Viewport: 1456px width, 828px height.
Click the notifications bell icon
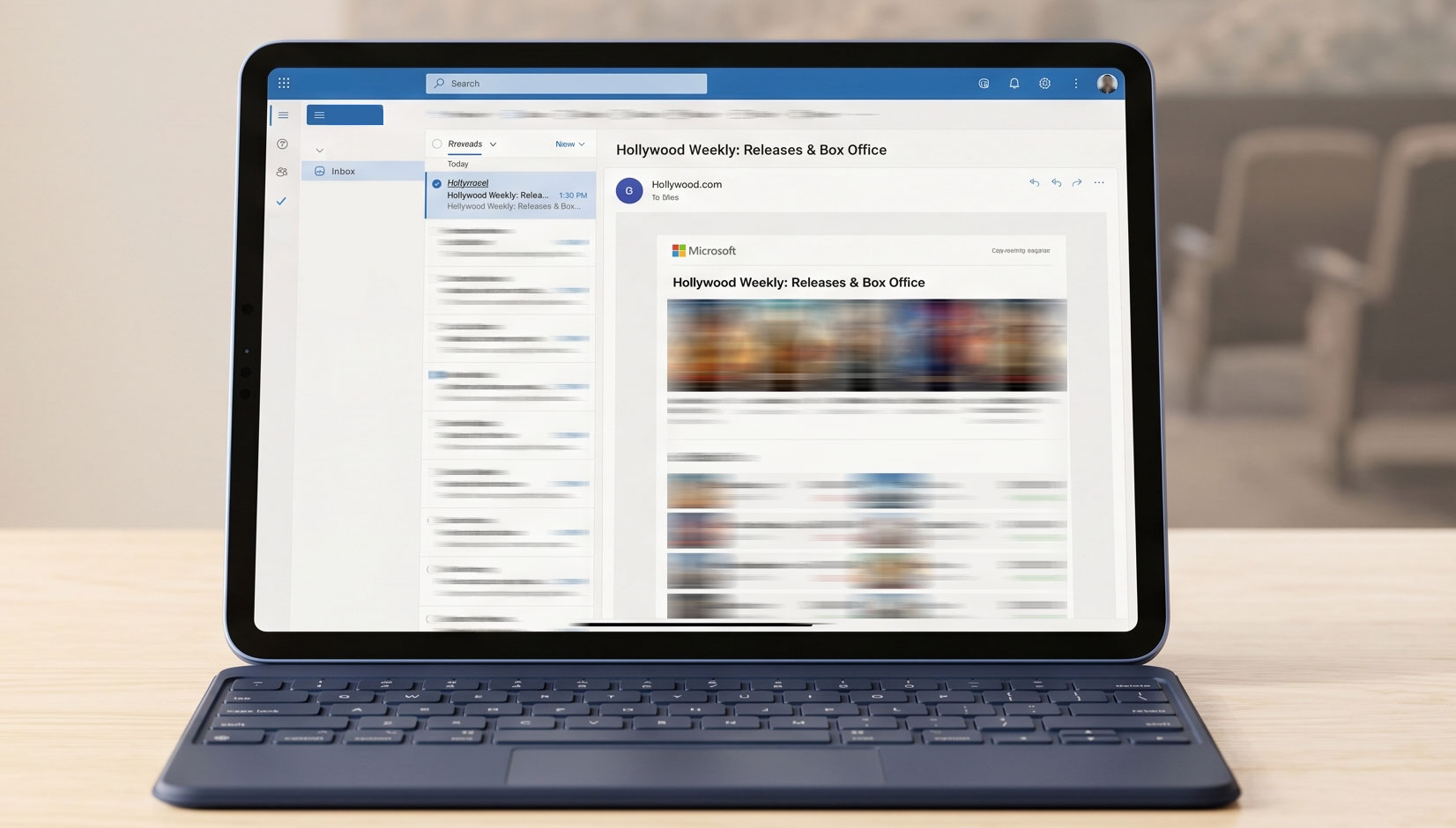coord(1014,84)
